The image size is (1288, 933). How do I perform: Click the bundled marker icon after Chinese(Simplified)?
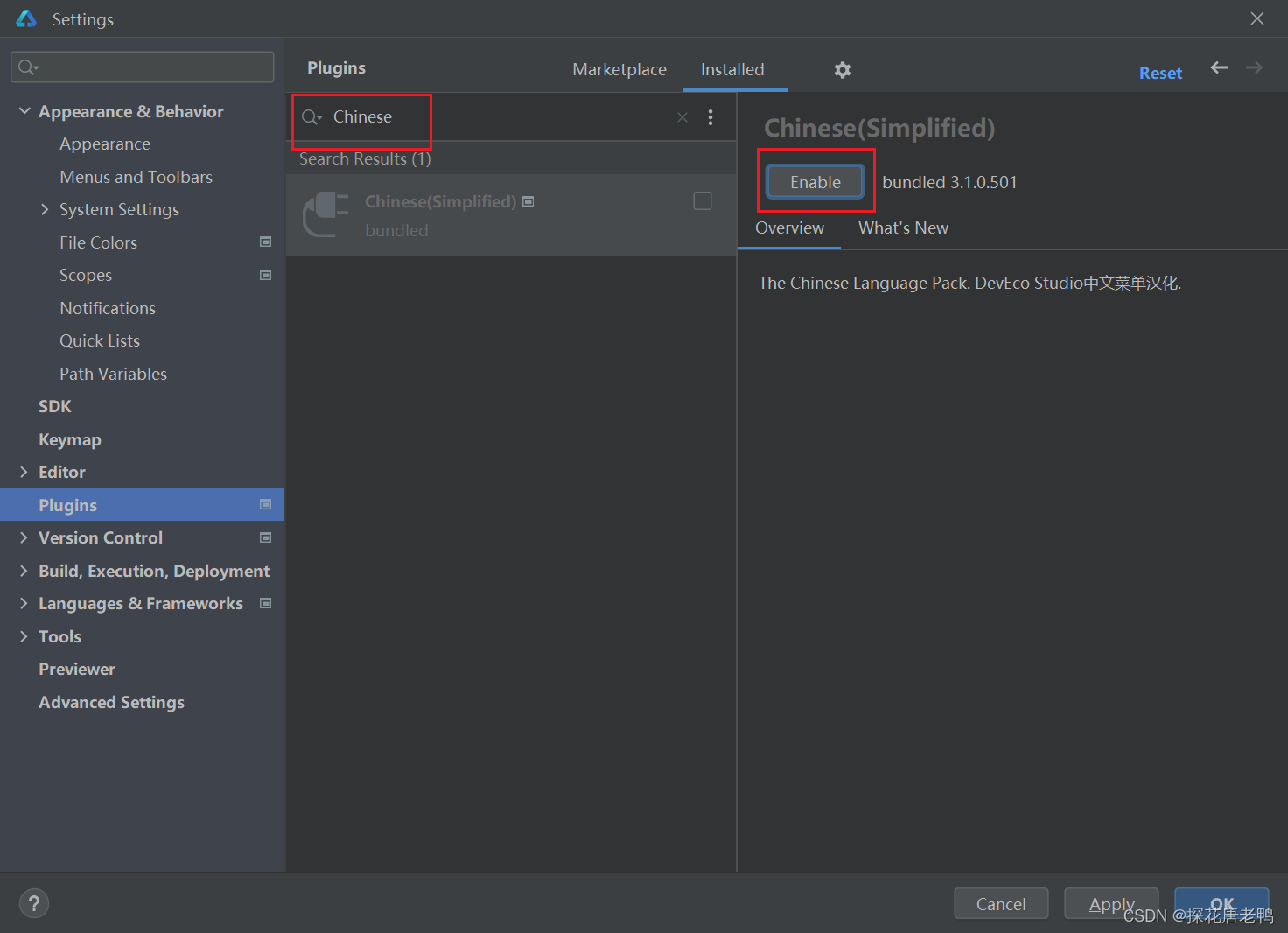point(528,201)
